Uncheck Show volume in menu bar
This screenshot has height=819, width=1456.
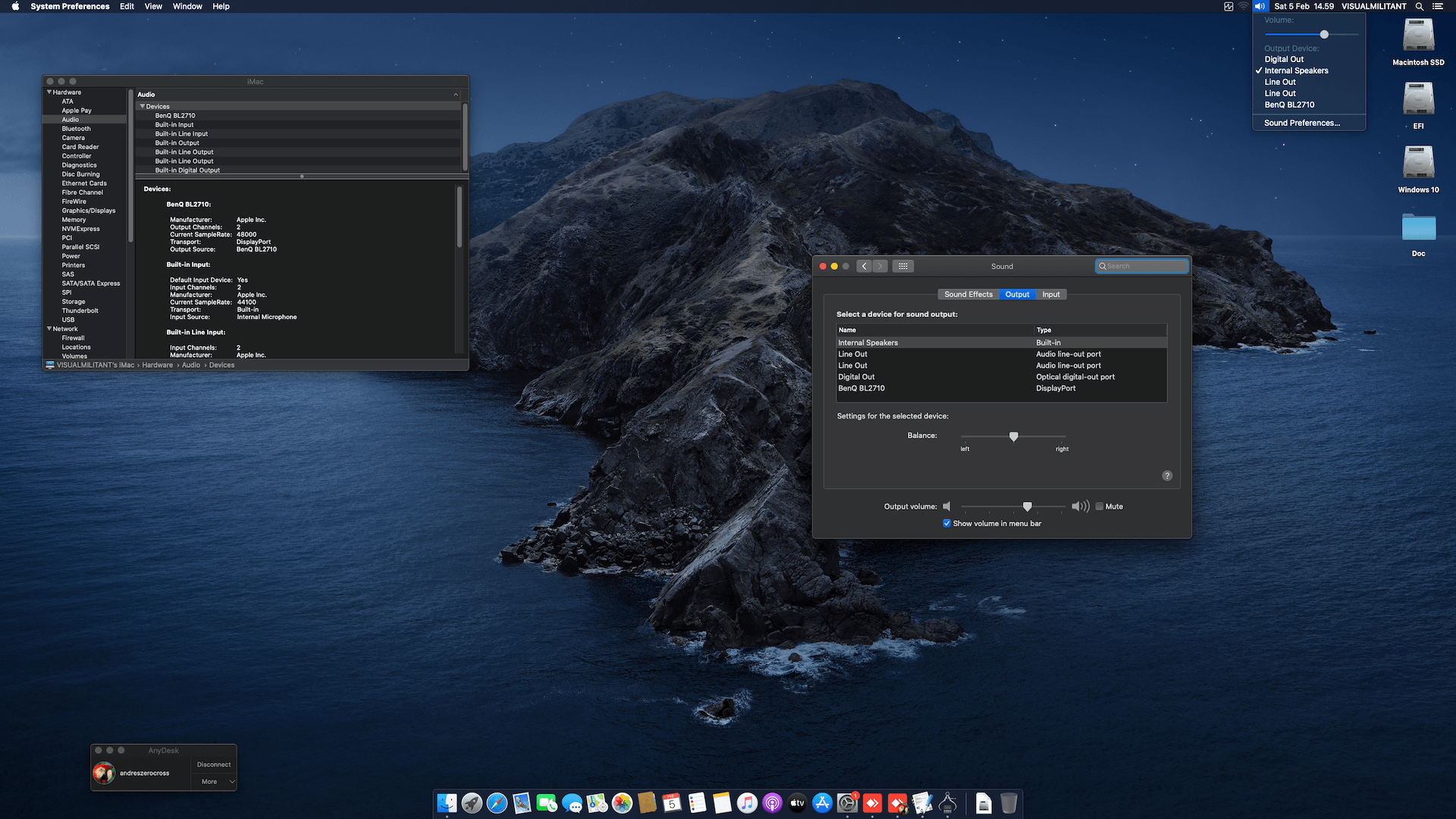pyautogui.click(x=946, y=523)
